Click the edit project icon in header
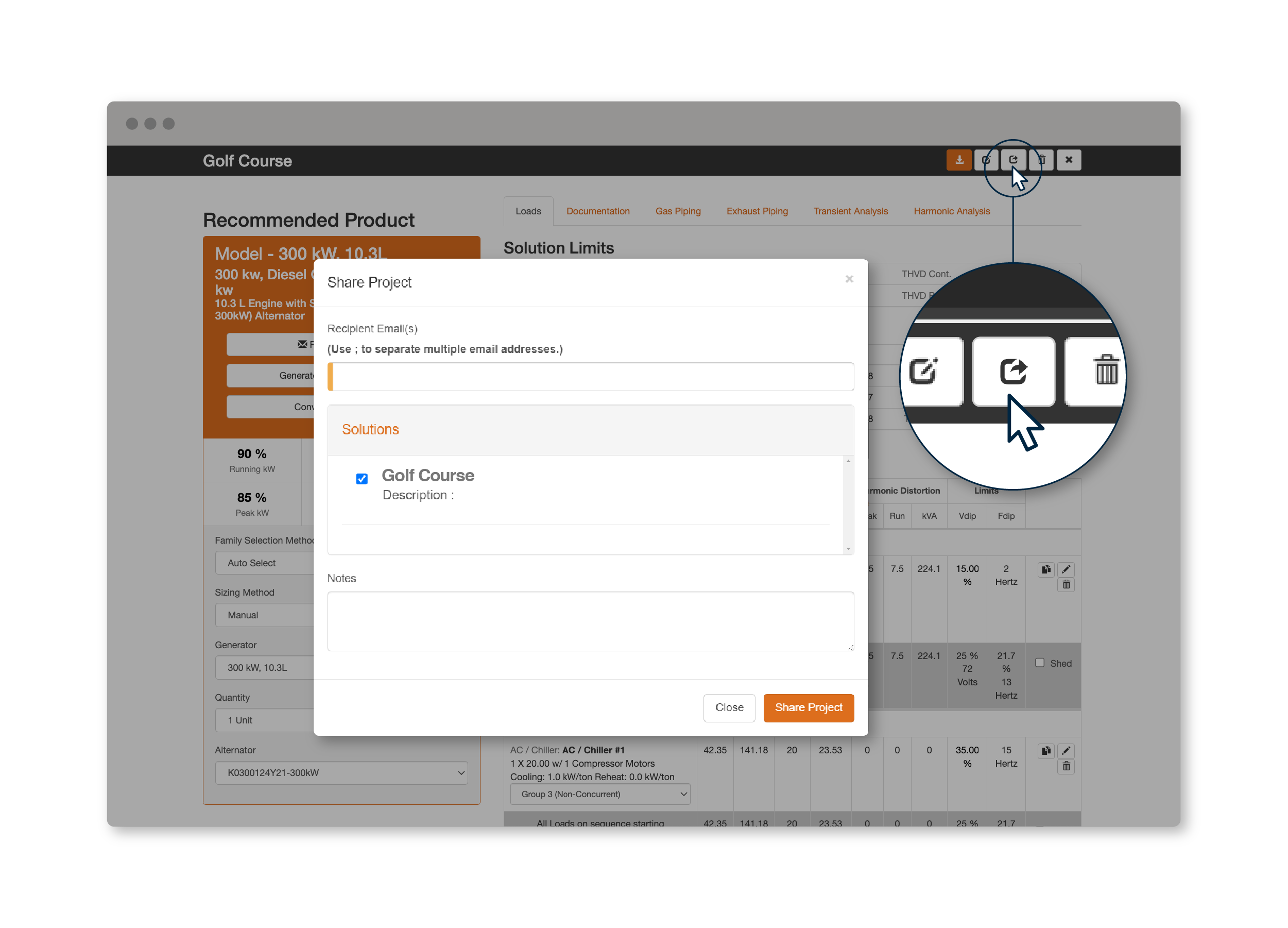 coord(986,160)
